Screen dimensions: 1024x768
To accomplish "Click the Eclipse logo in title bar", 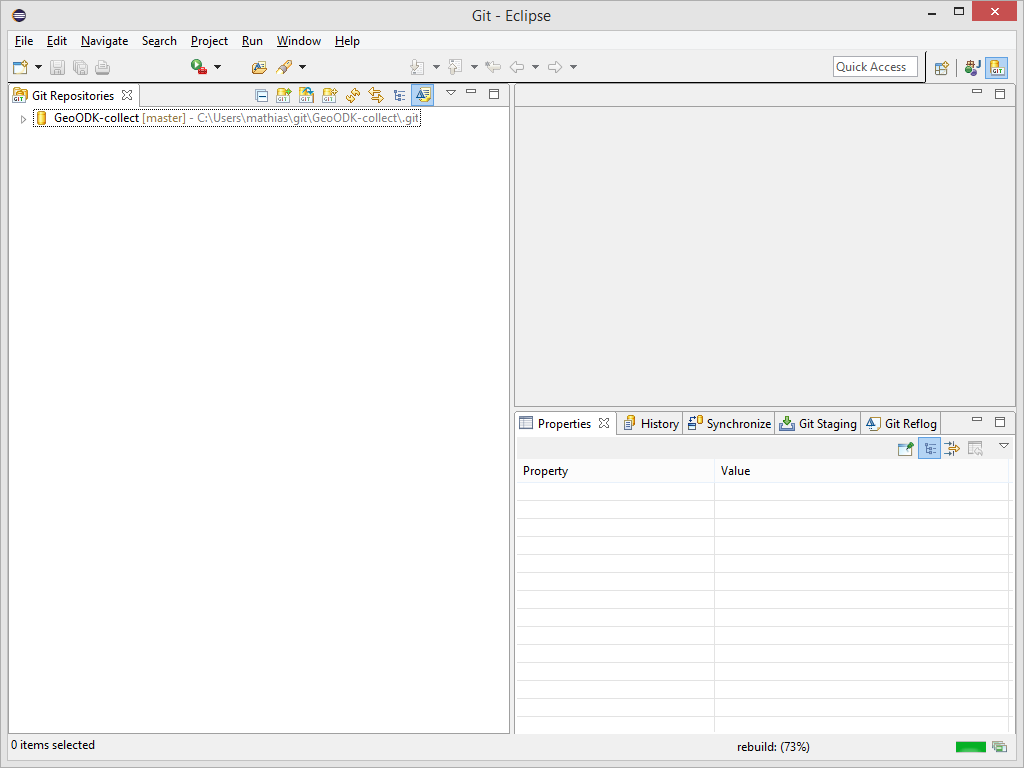I will click(x=19, y=15).
